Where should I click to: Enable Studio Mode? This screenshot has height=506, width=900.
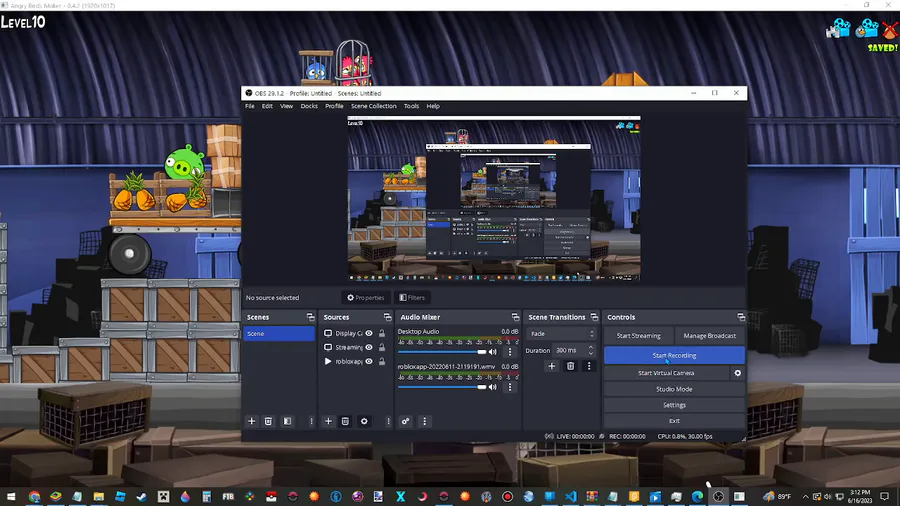coord(674,389)
